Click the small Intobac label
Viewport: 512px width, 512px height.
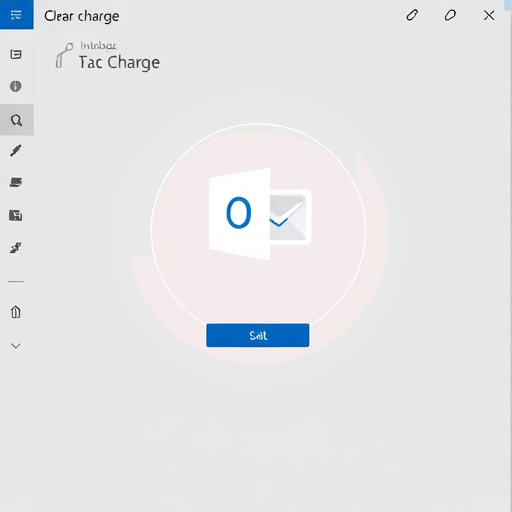point(98,46)
